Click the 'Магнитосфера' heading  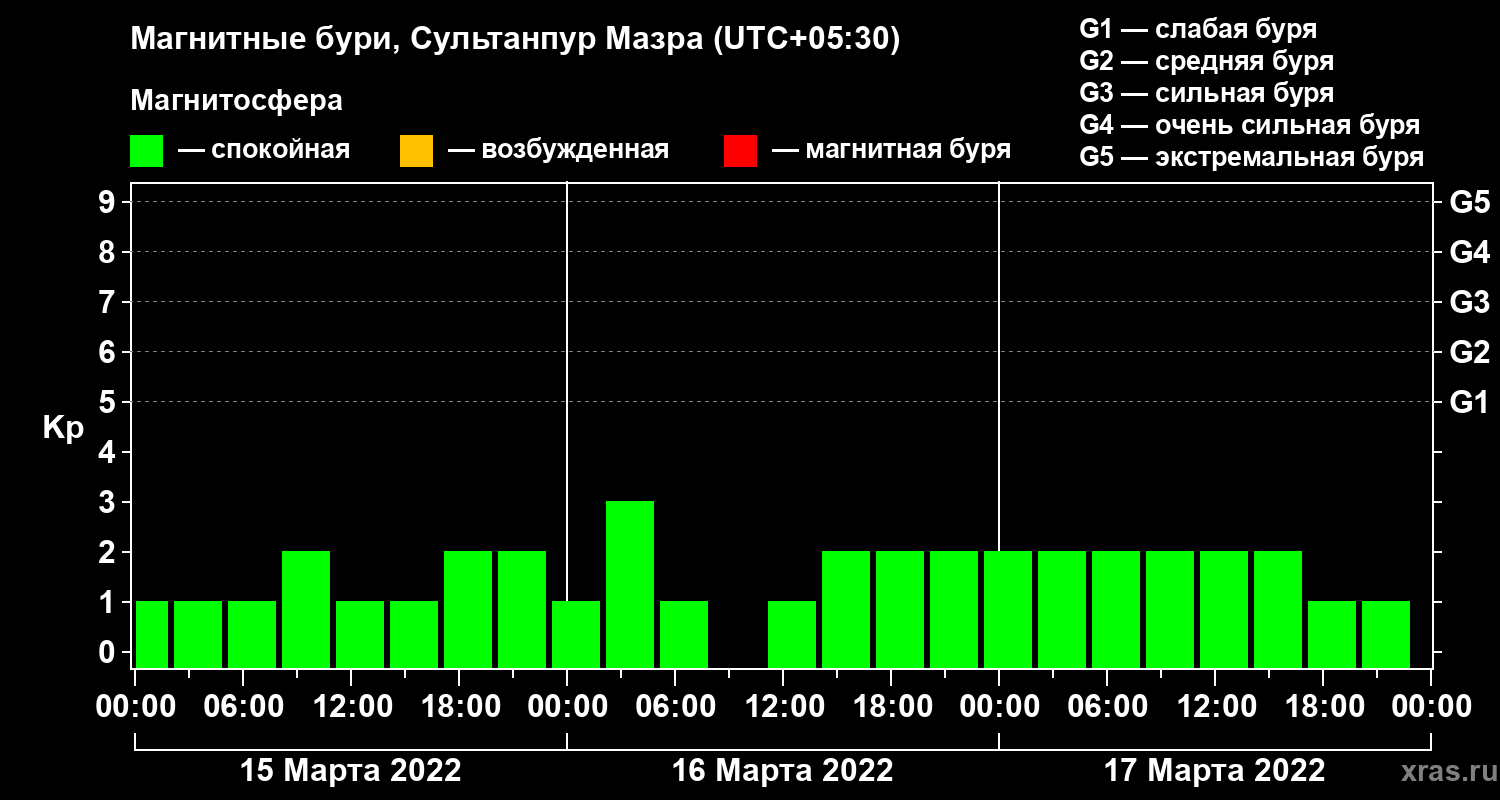pyautogui.click(x=236, y=101)
